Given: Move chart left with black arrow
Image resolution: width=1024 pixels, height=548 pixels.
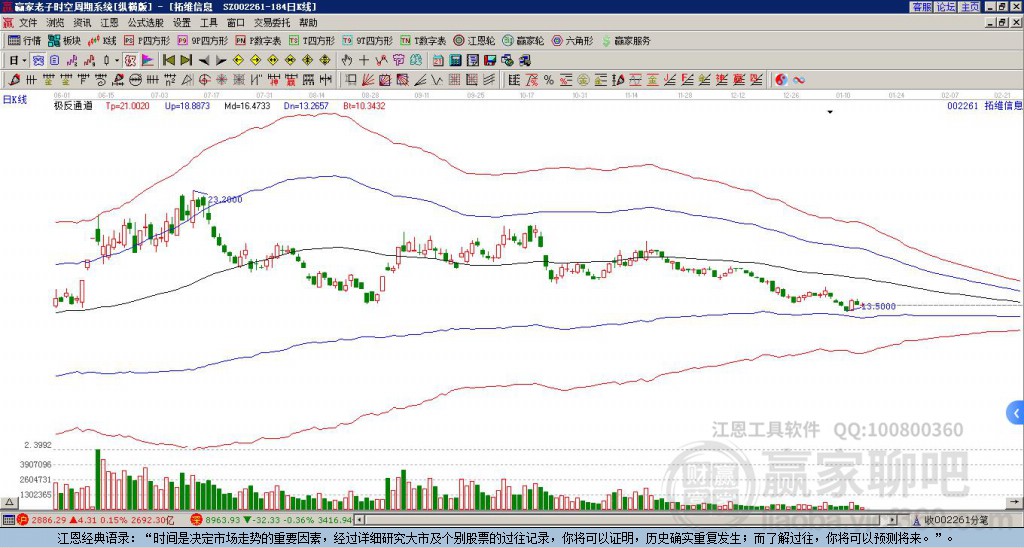Looking at the screenshot, I should 203,61.
